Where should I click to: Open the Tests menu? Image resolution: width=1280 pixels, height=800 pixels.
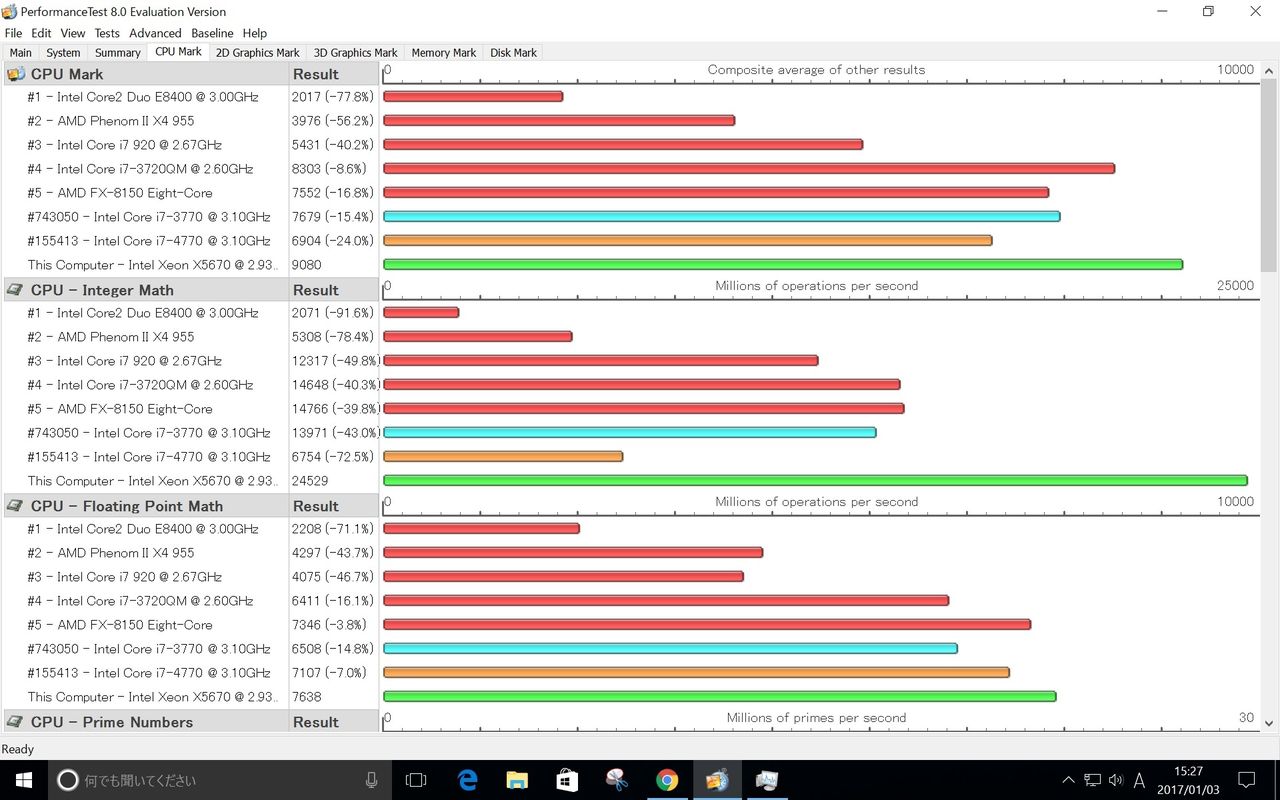click(x=106, y=32)
